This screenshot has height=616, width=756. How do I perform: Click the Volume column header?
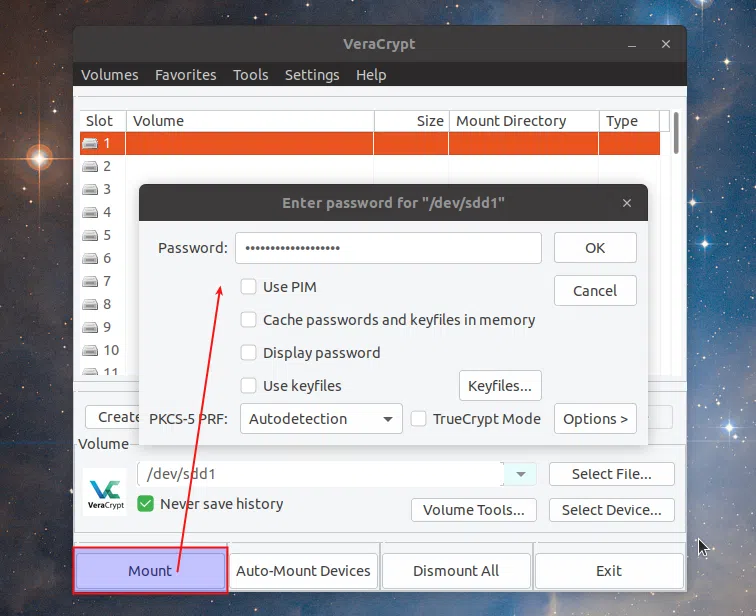point(250,121)
